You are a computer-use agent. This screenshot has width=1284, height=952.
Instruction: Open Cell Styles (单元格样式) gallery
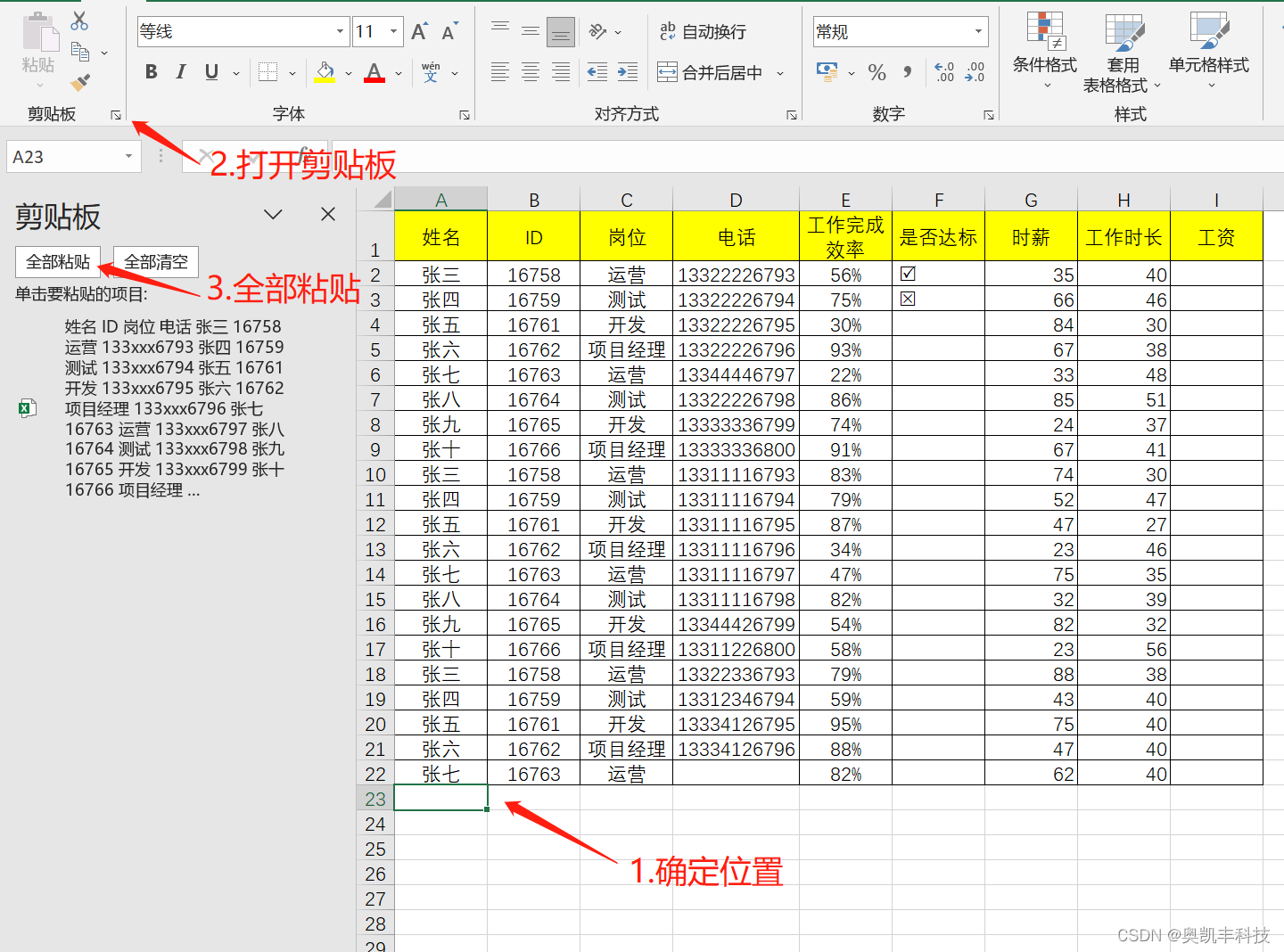[x=1209, y=50]
